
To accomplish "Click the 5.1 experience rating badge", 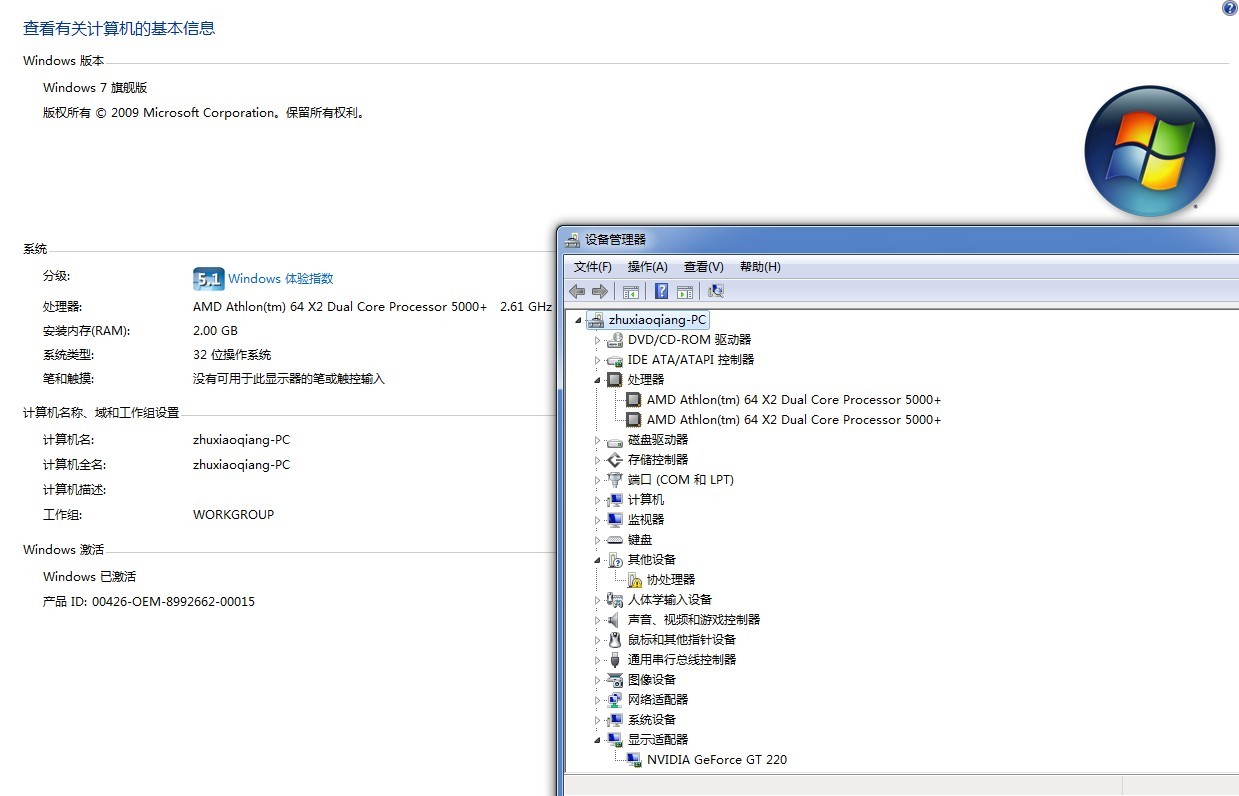I will click(208, 279).
